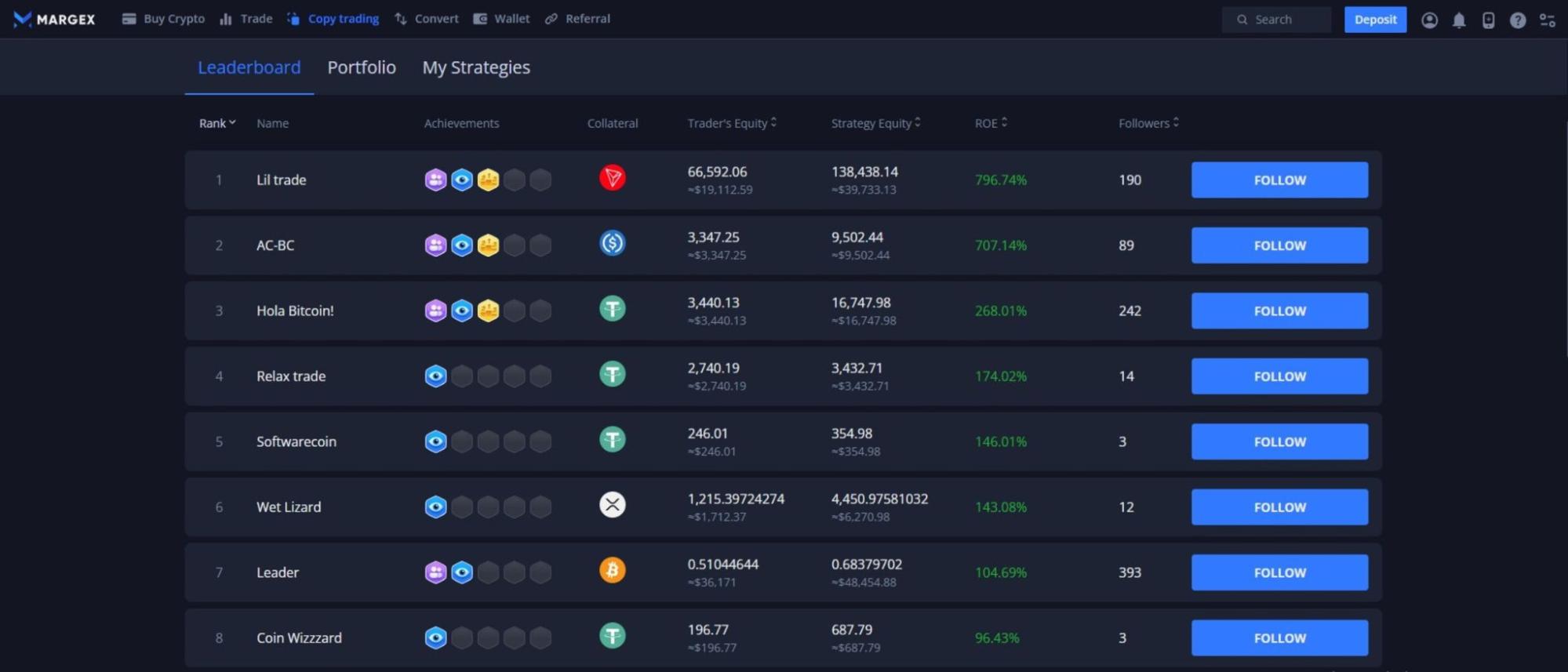This screenshot has height=672, width=1568.
Task: Click Relax trade's blue eye achievement badge
Action: pos(435,376)
